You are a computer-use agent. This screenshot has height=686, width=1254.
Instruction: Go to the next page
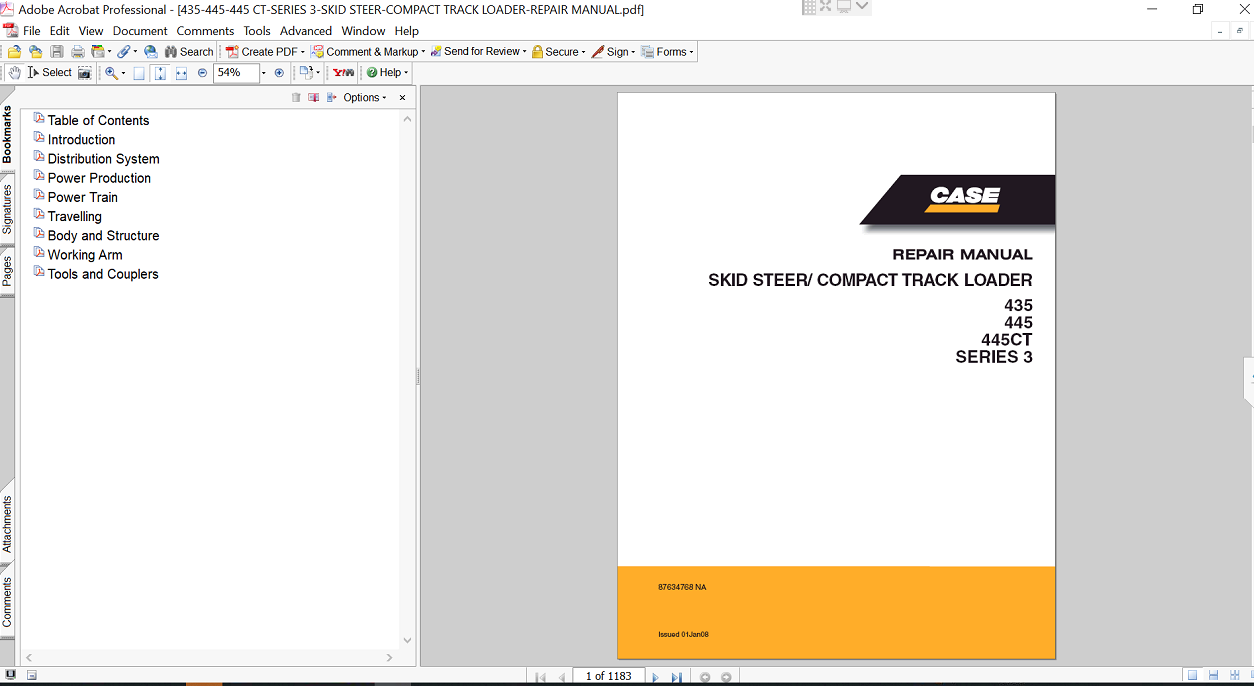click(x=656, y=677)
